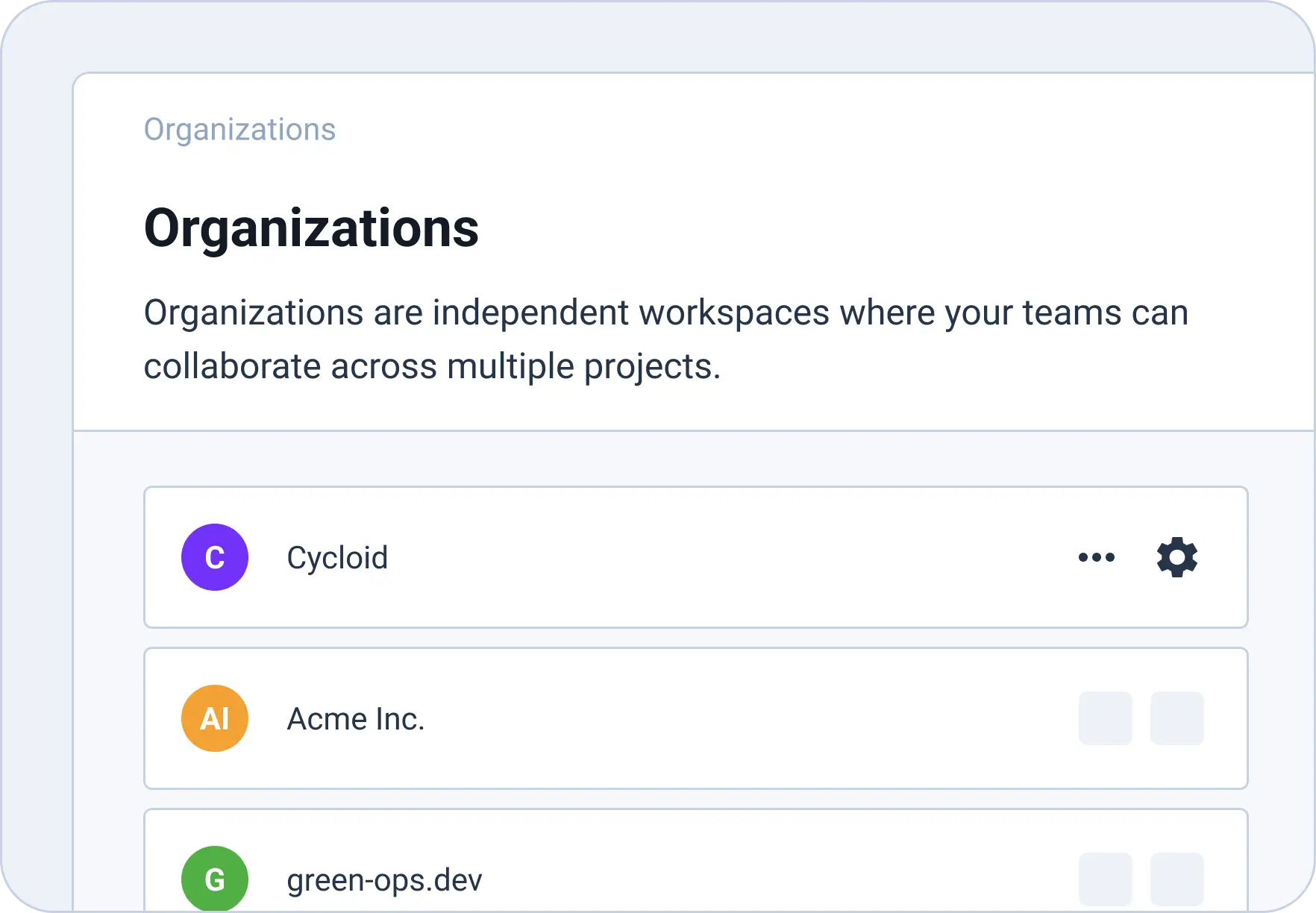Screen dimensions: 1316x913
Task: Click the second placeholder icon in green-ops.dev row
Action: pyautogui.click(x=1176, y=879)
